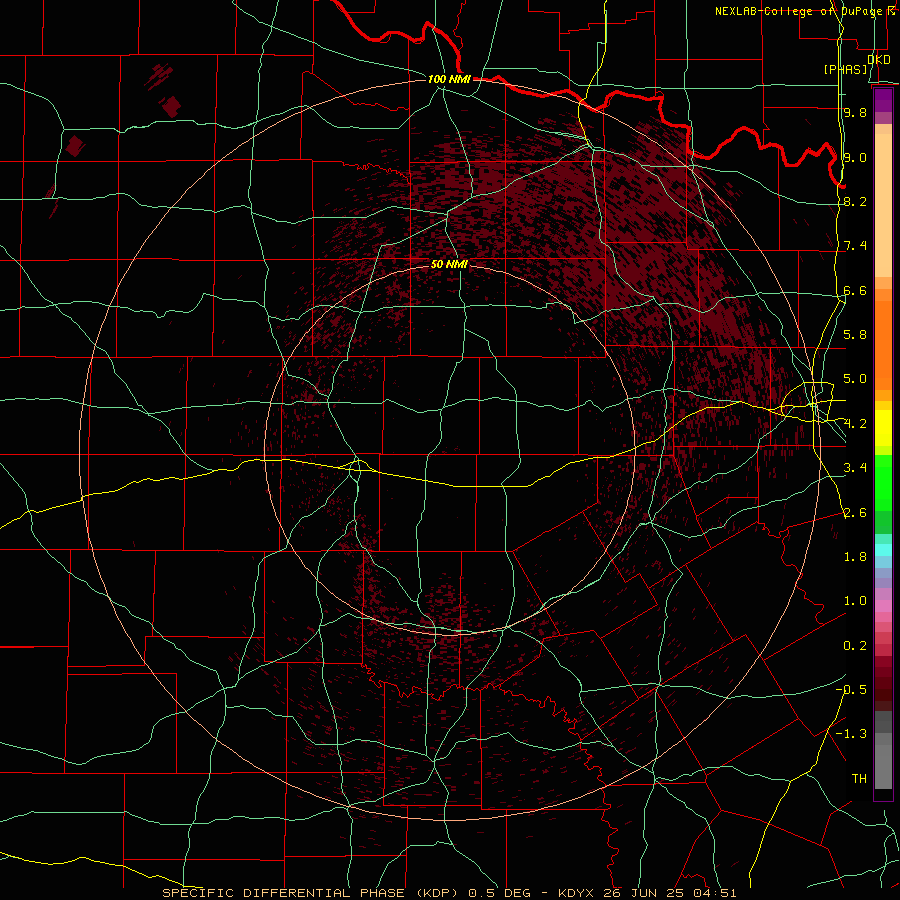This screenshot has width=900, height=900.
Task: Pick the pink swatch in the color bar
Action: pyautogui.click(x=883, y=606)
